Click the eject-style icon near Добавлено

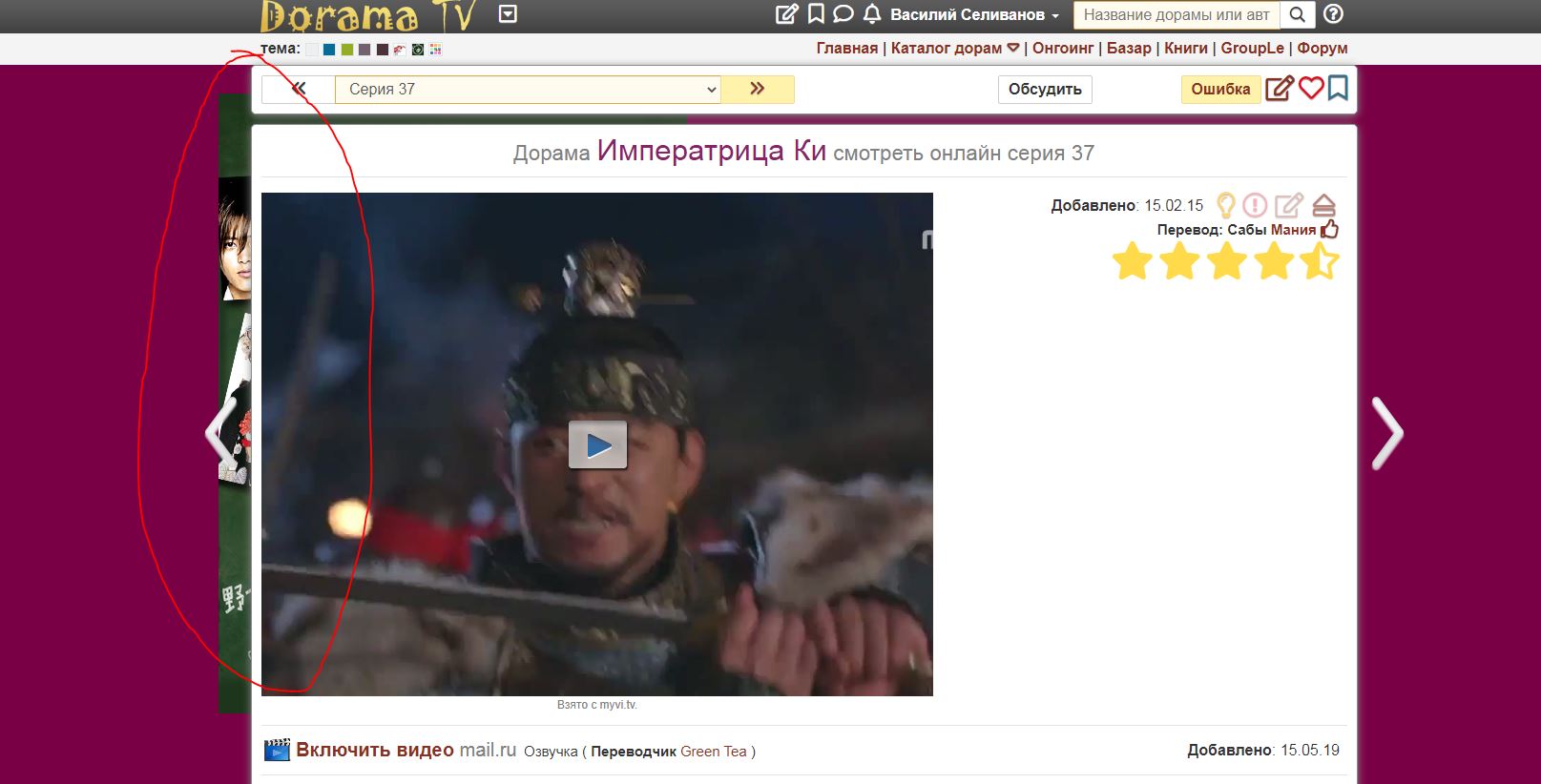tap(1323, 205)
